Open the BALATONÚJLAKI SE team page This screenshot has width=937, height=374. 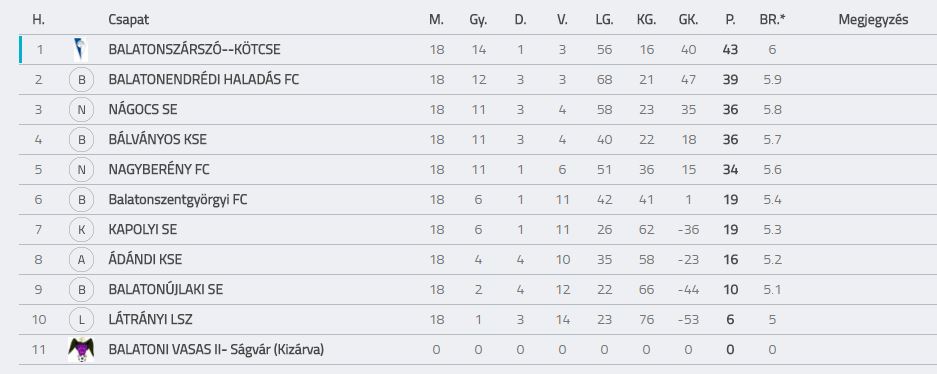[x=166, y=290]
